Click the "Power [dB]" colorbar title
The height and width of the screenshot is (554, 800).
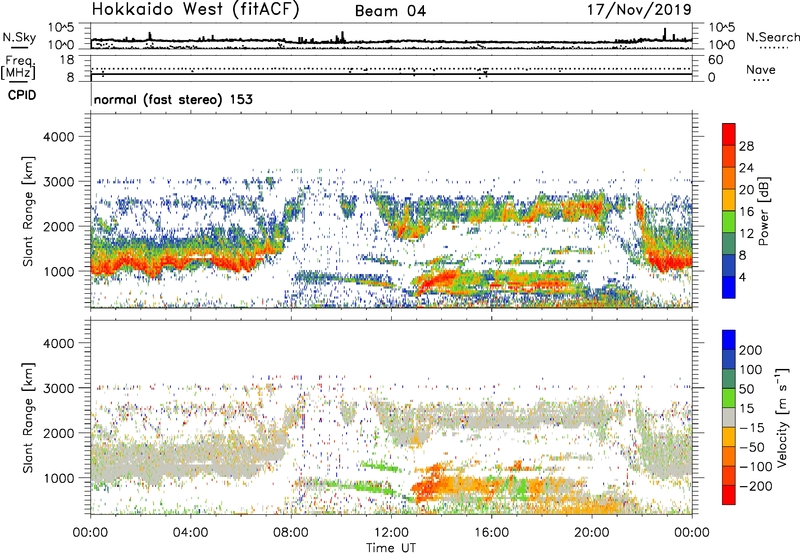click(x=764, y=211)
